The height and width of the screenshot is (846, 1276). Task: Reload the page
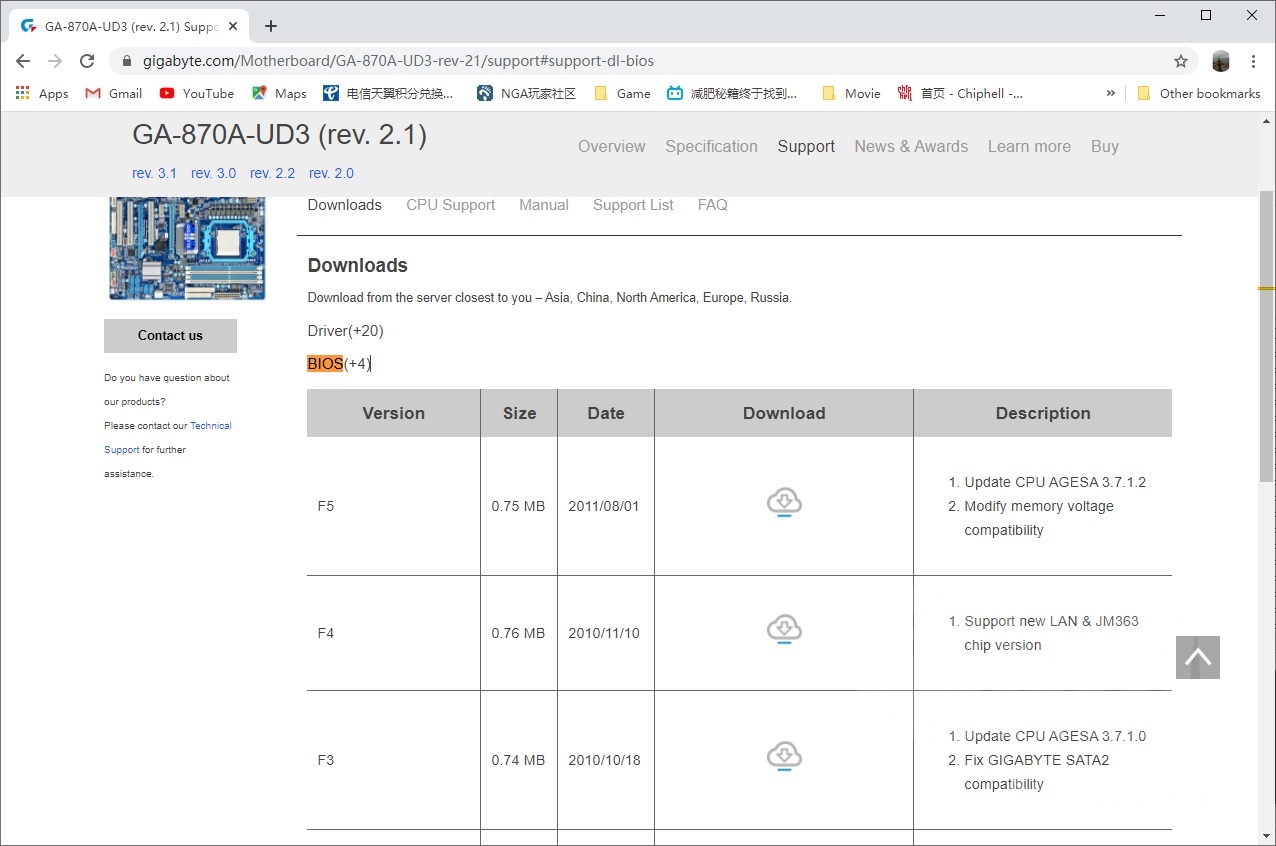(x=87, y=60)
